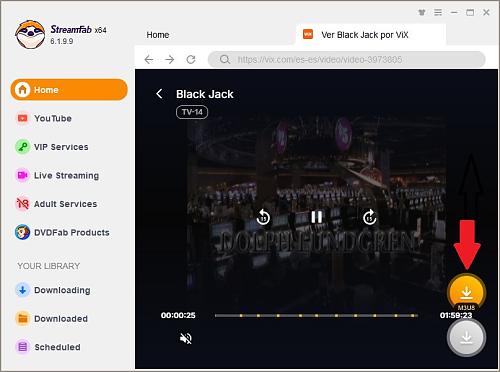Click the gray download button below timer
Viewport: 500px width, 372px height.
click(466, 337)
